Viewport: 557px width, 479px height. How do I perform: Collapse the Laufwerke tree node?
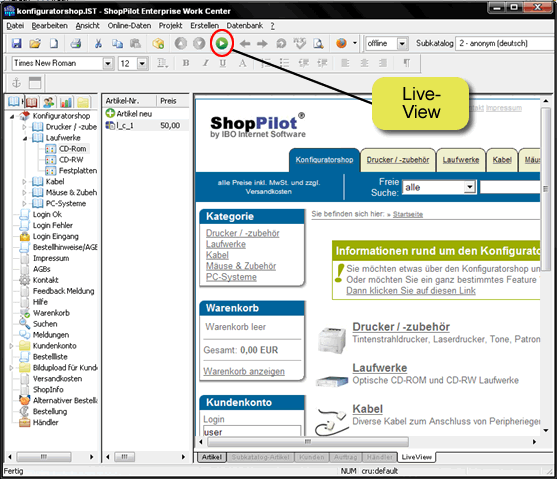(x=25, y=138)
